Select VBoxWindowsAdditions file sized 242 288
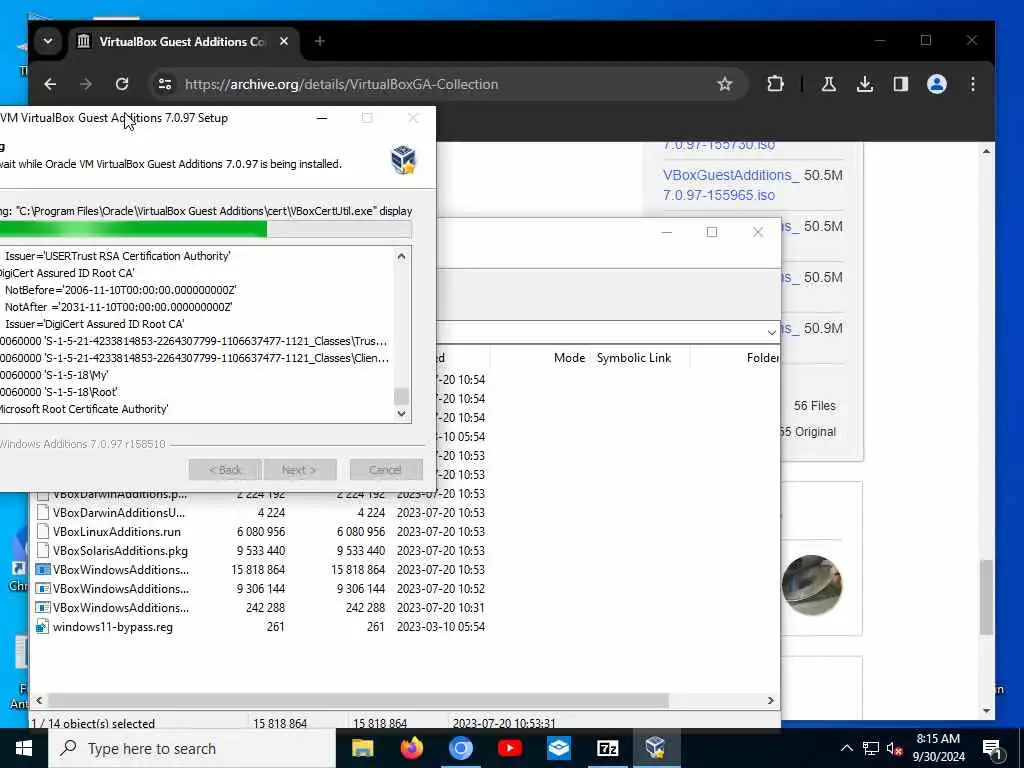Screen dimensions: 1024x768 121,607
